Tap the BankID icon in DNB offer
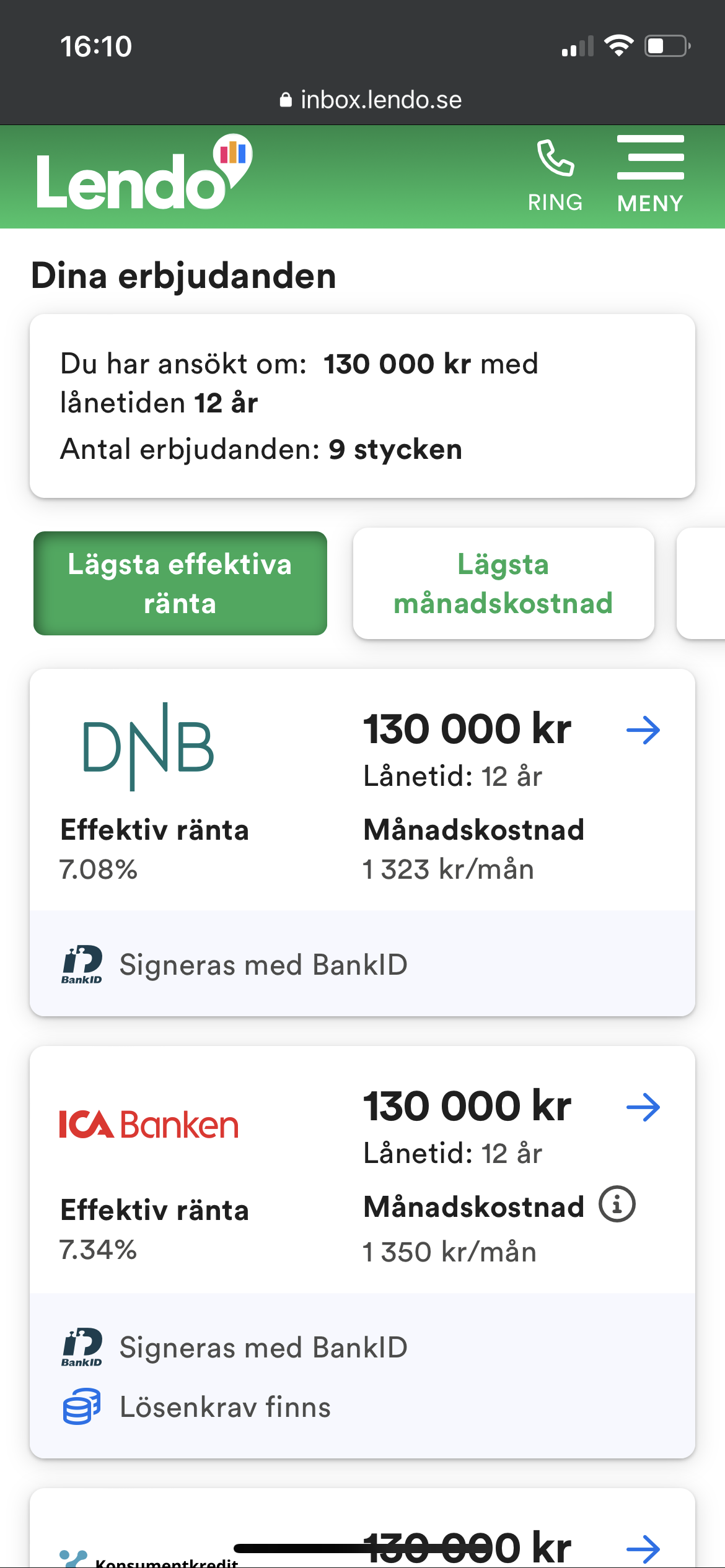The width and height of the screenshot is (725, 1568). click(x=82, y=965)
